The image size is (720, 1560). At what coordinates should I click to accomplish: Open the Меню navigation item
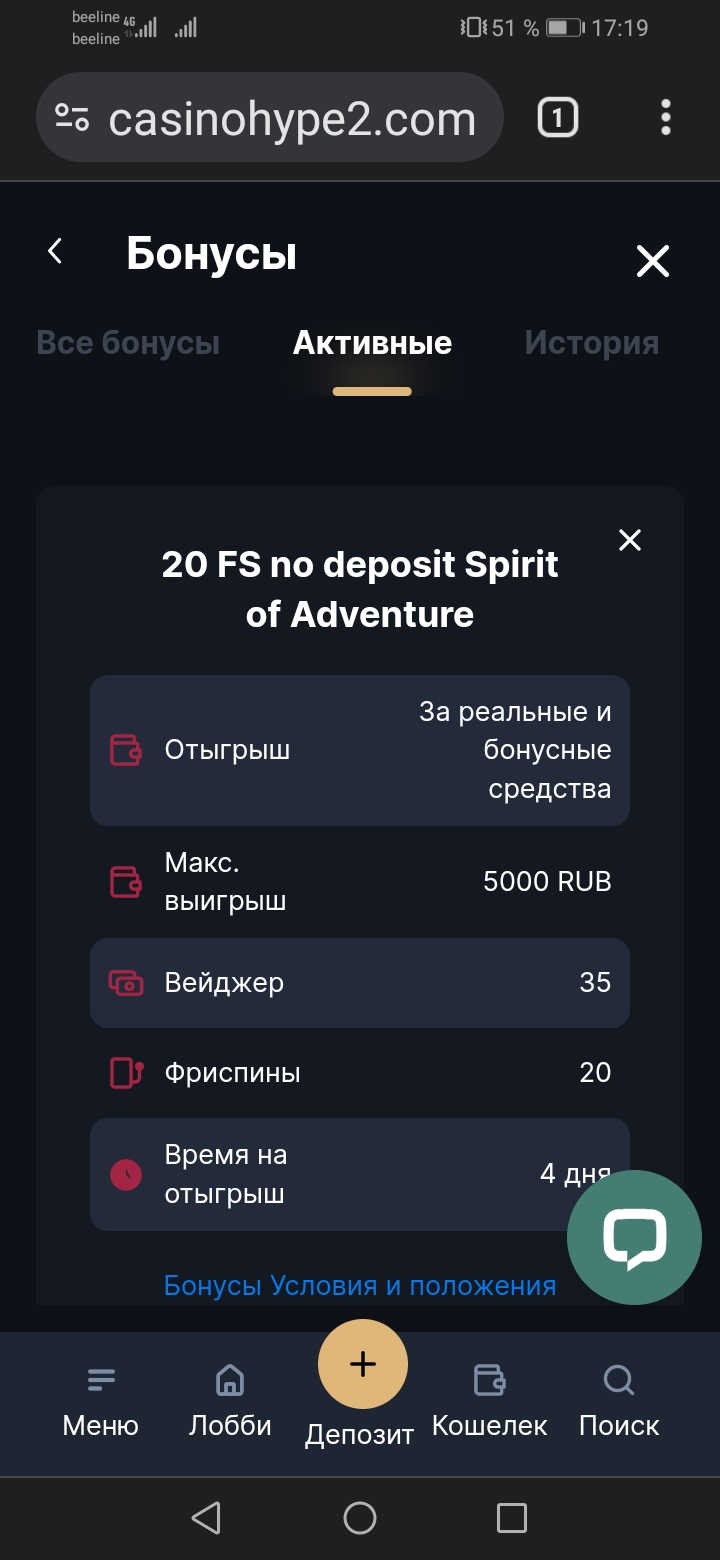tap(100, 1402)
